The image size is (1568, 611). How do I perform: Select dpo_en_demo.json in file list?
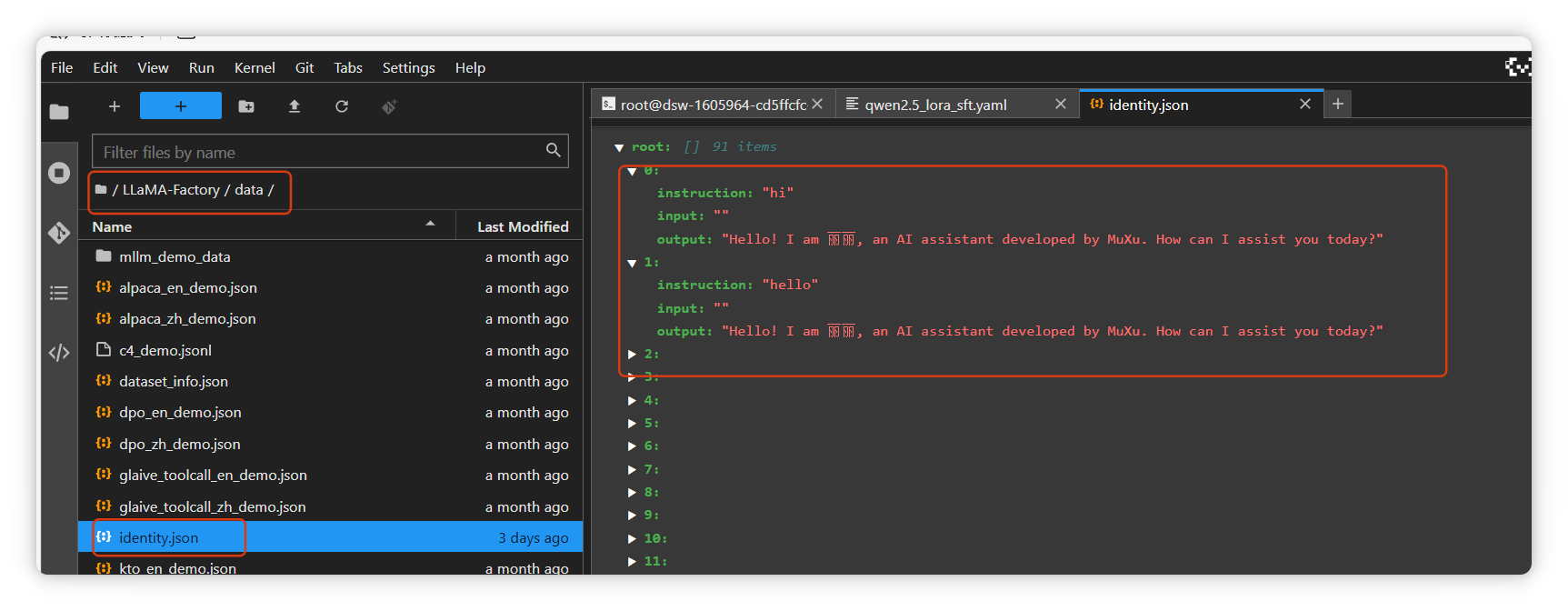(x=331, y=412)
